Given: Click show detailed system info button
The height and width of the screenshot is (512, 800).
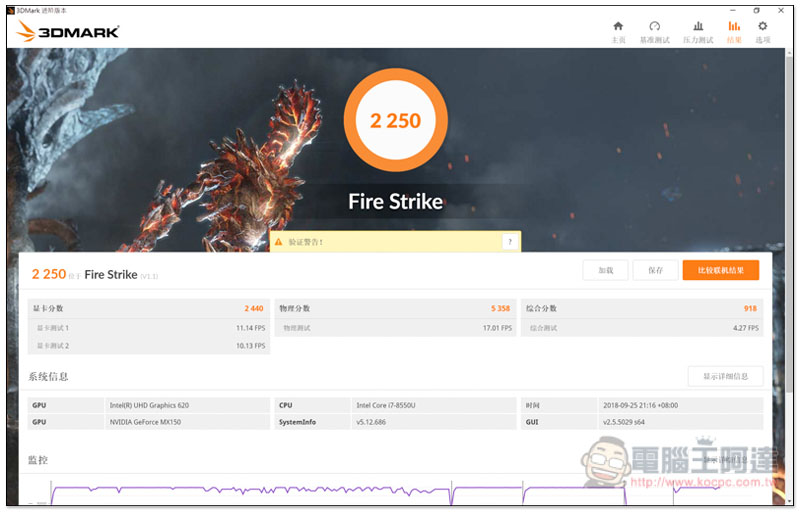Looking at the screenshot, I should pyautogui.click(x=725, y=376).
